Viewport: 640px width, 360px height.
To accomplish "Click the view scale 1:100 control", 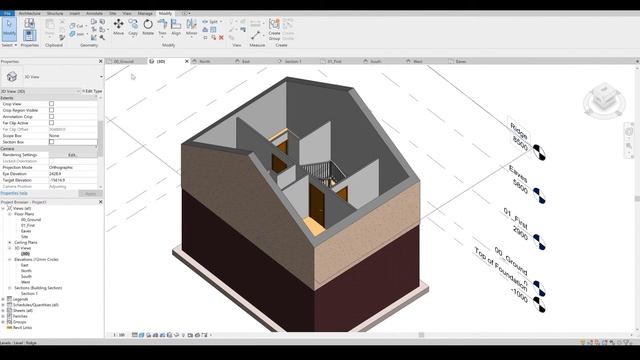I will click(119, 335).
